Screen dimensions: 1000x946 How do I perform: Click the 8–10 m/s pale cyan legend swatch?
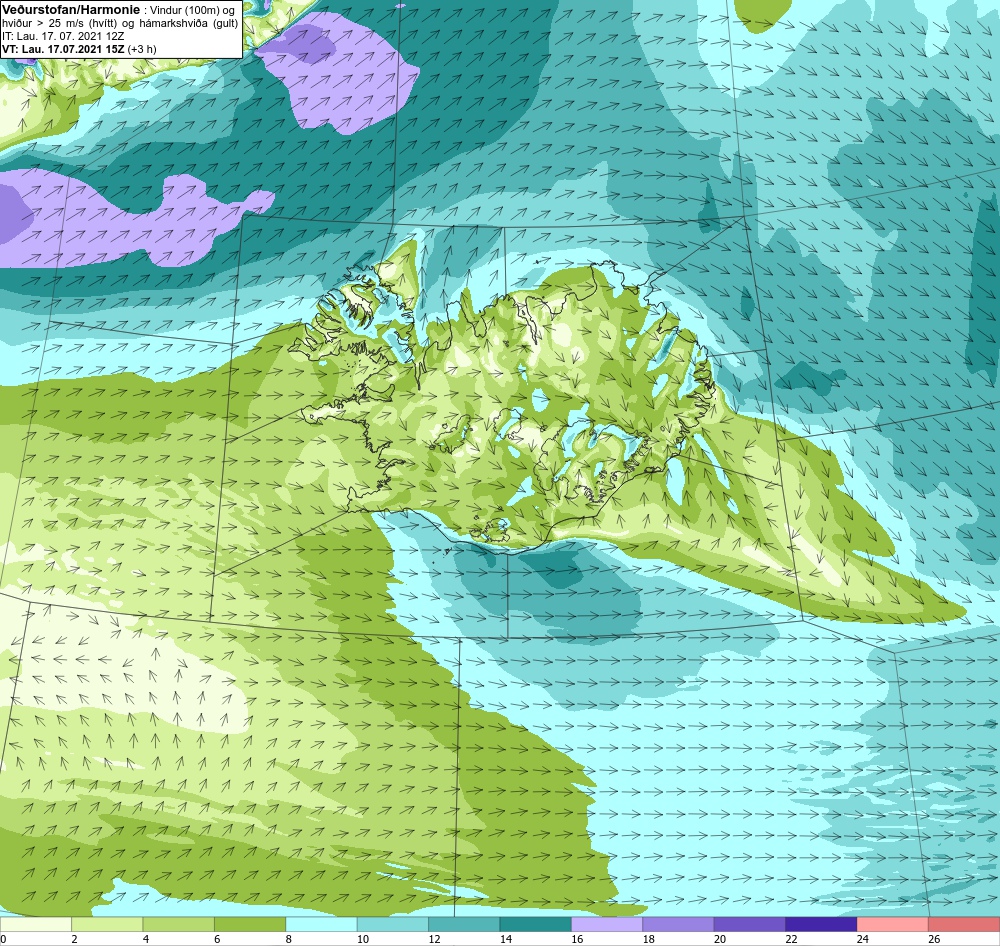click(x=321, y=924)
